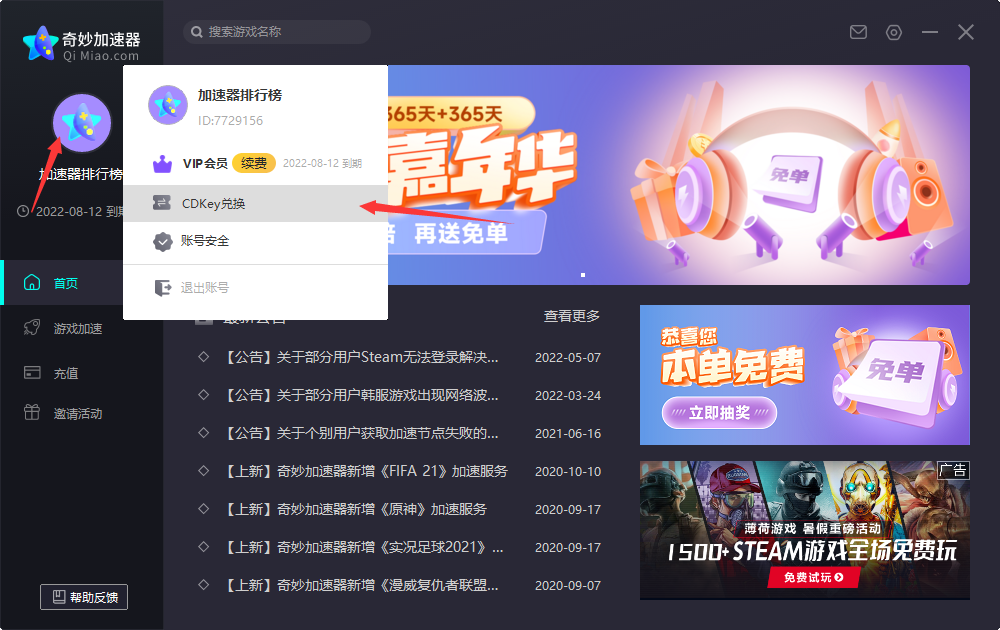This screenshot has height=630, width=1000.
Task: Click the home house icon
Action: coord(32,282)
